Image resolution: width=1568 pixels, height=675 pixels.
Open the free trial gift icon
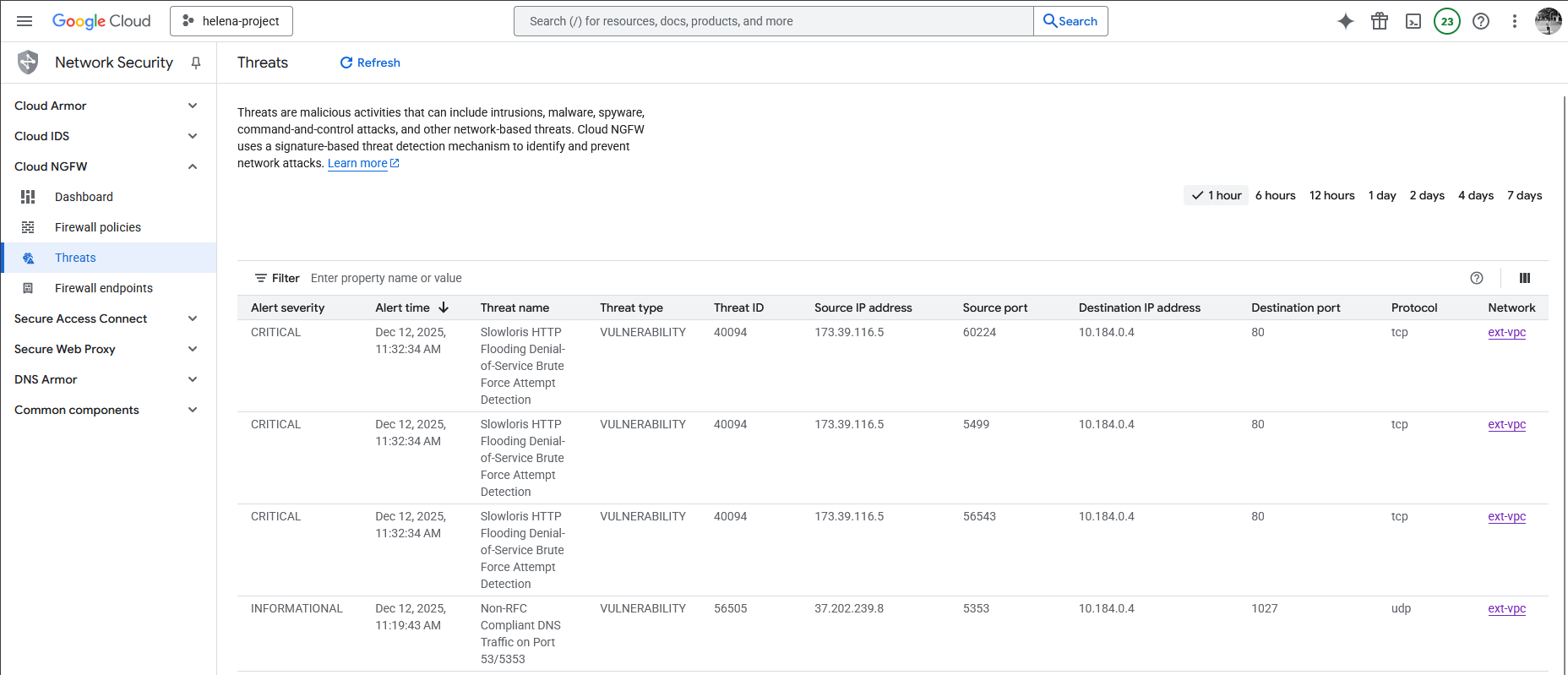point(1380,21)
